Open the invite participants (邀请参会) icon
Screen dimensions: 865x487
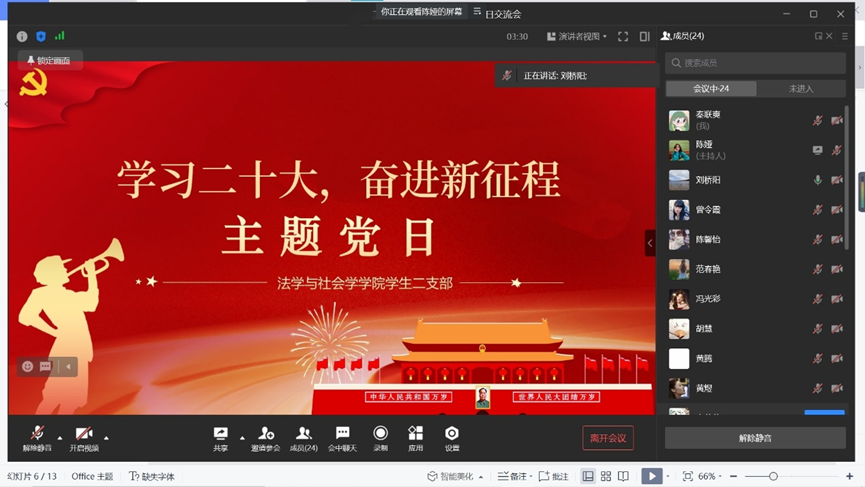pyautogui.click(x=266, y=437)
